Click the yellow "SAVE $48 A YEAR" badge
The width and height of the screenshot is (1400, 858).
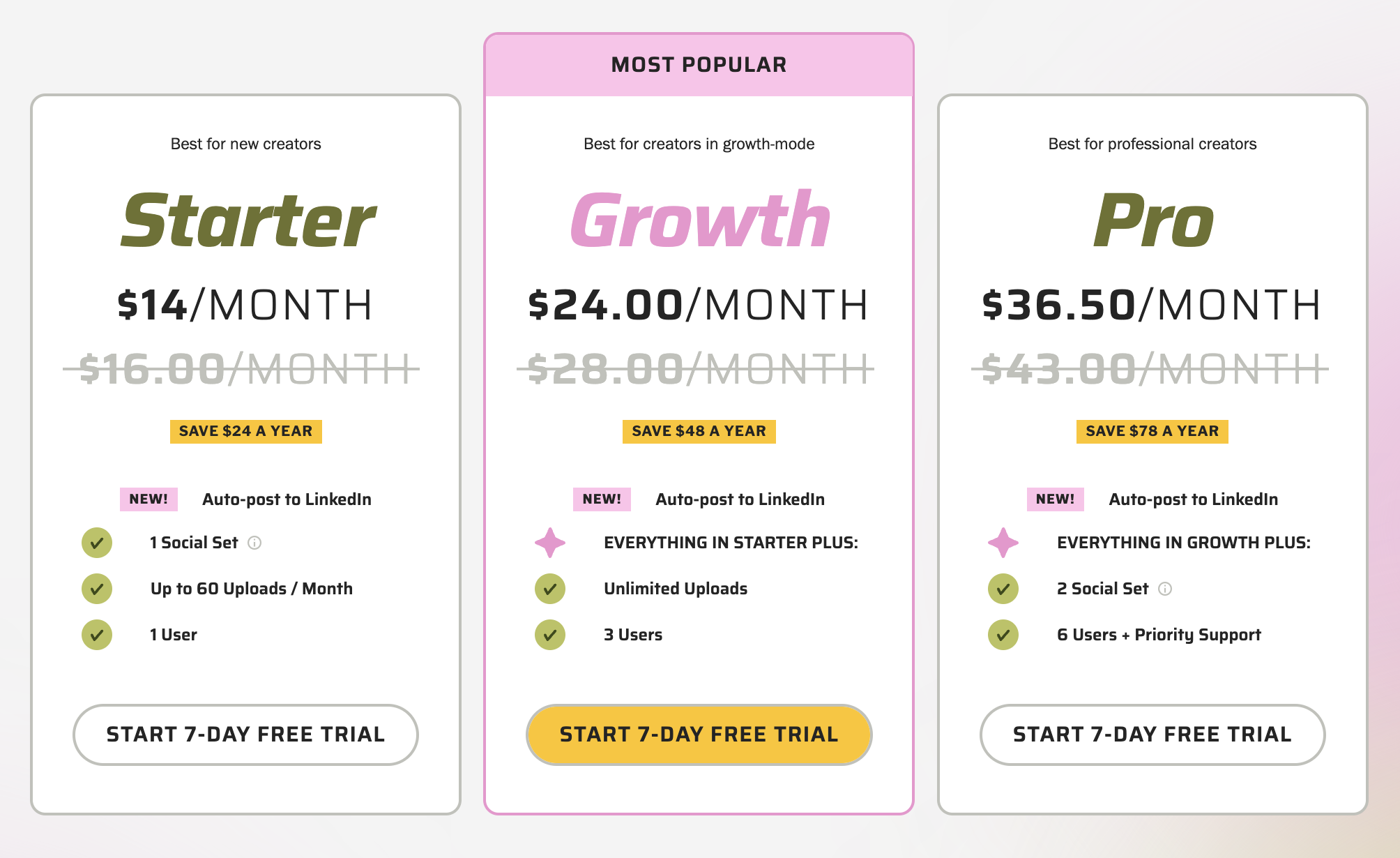[698, 431]
